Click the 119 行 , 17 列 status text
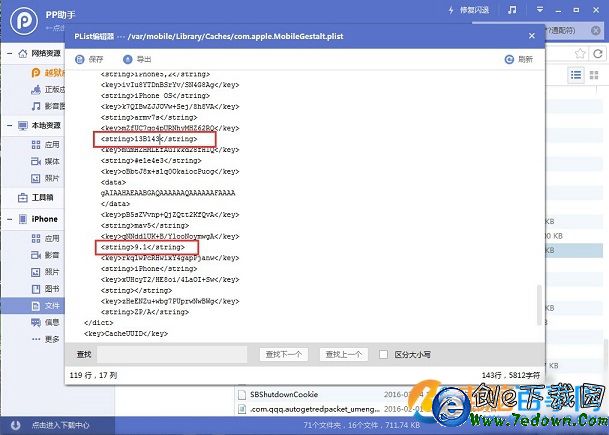The image size is (609, 435). (93, 375)
